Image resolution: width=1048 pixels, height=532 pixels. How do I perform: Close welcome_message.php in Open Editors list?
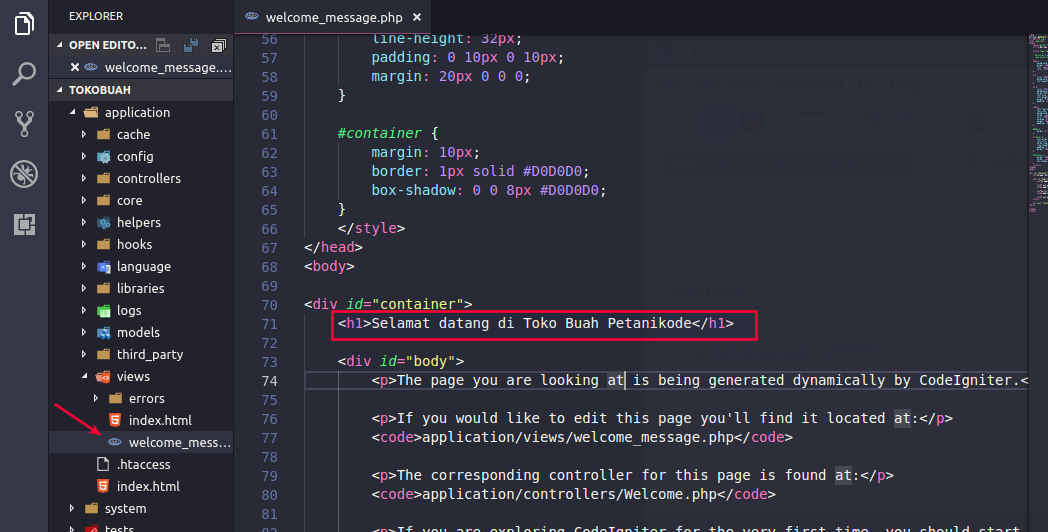(x=74, y=68)
